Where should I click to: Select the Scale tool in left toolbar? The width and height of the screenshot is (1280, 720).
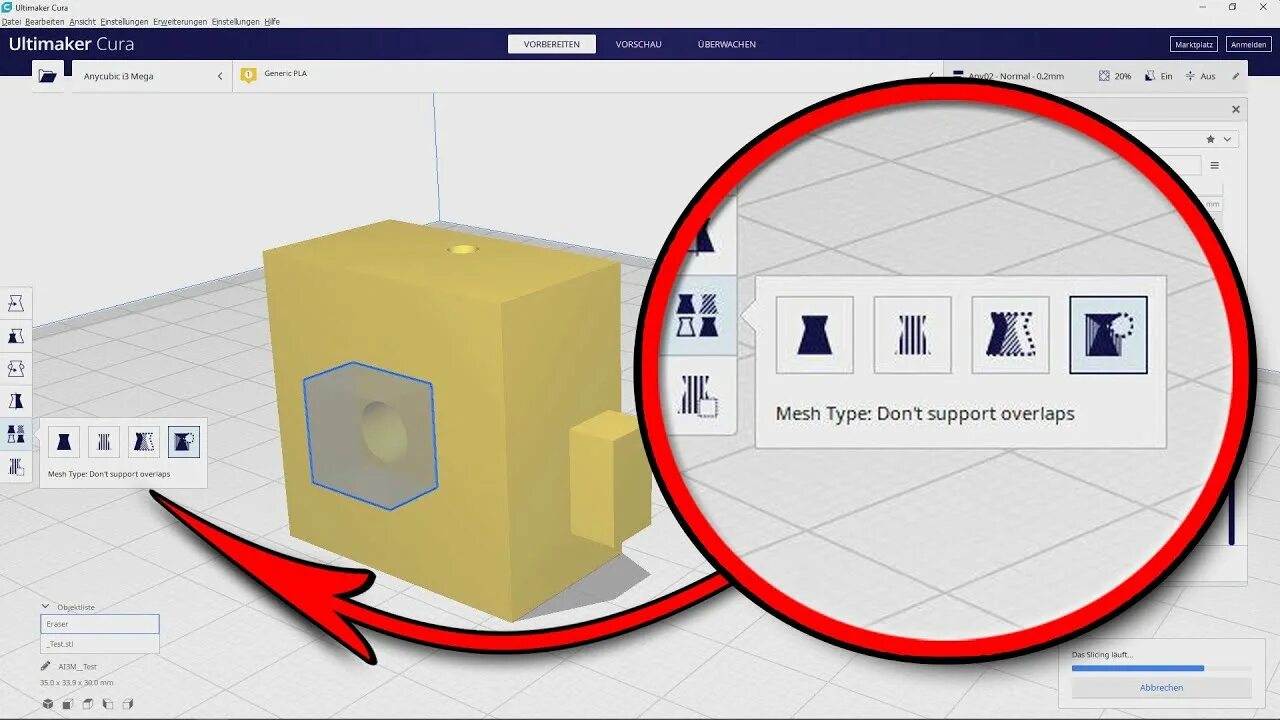click(x=16, y=336)
